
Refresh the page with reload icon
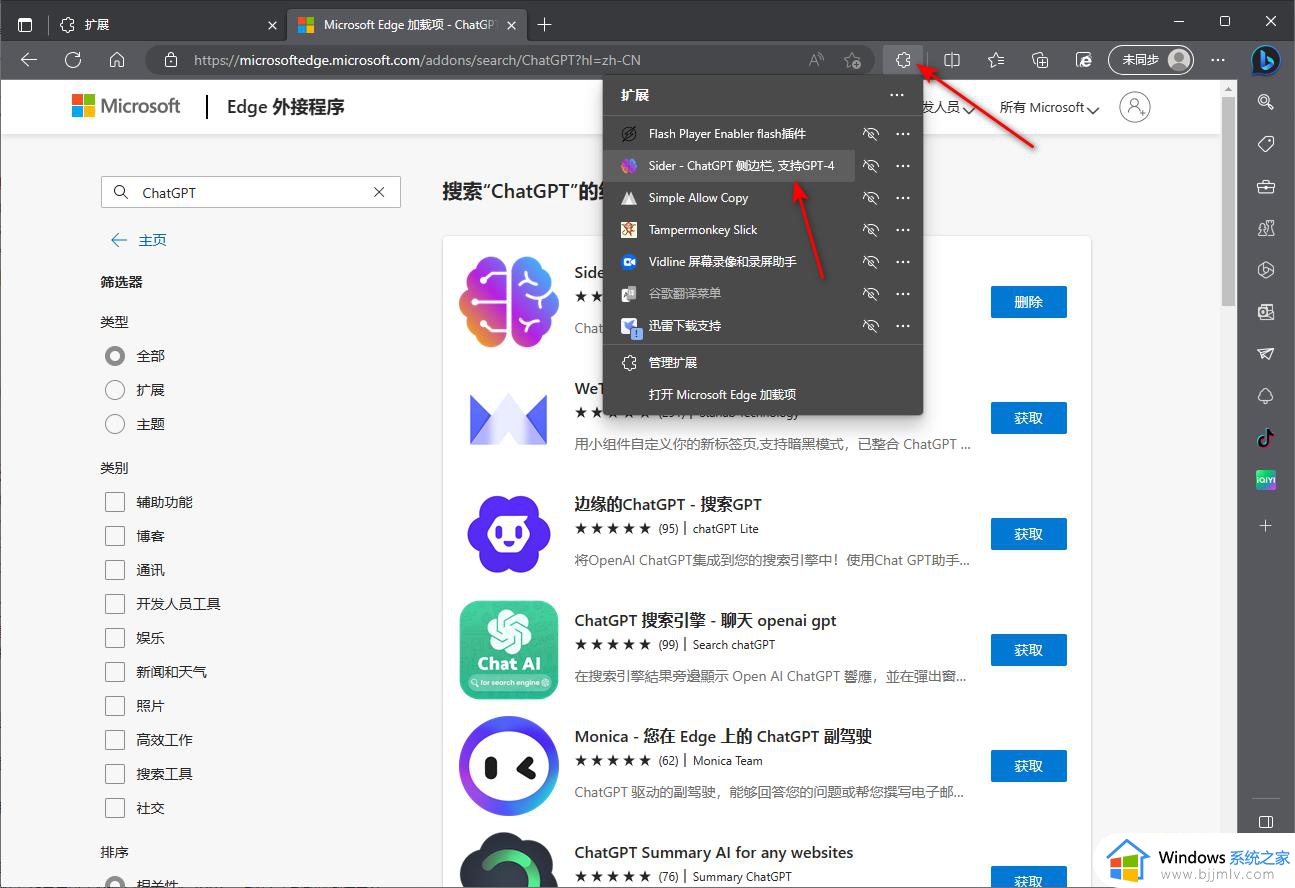point(73,60)
